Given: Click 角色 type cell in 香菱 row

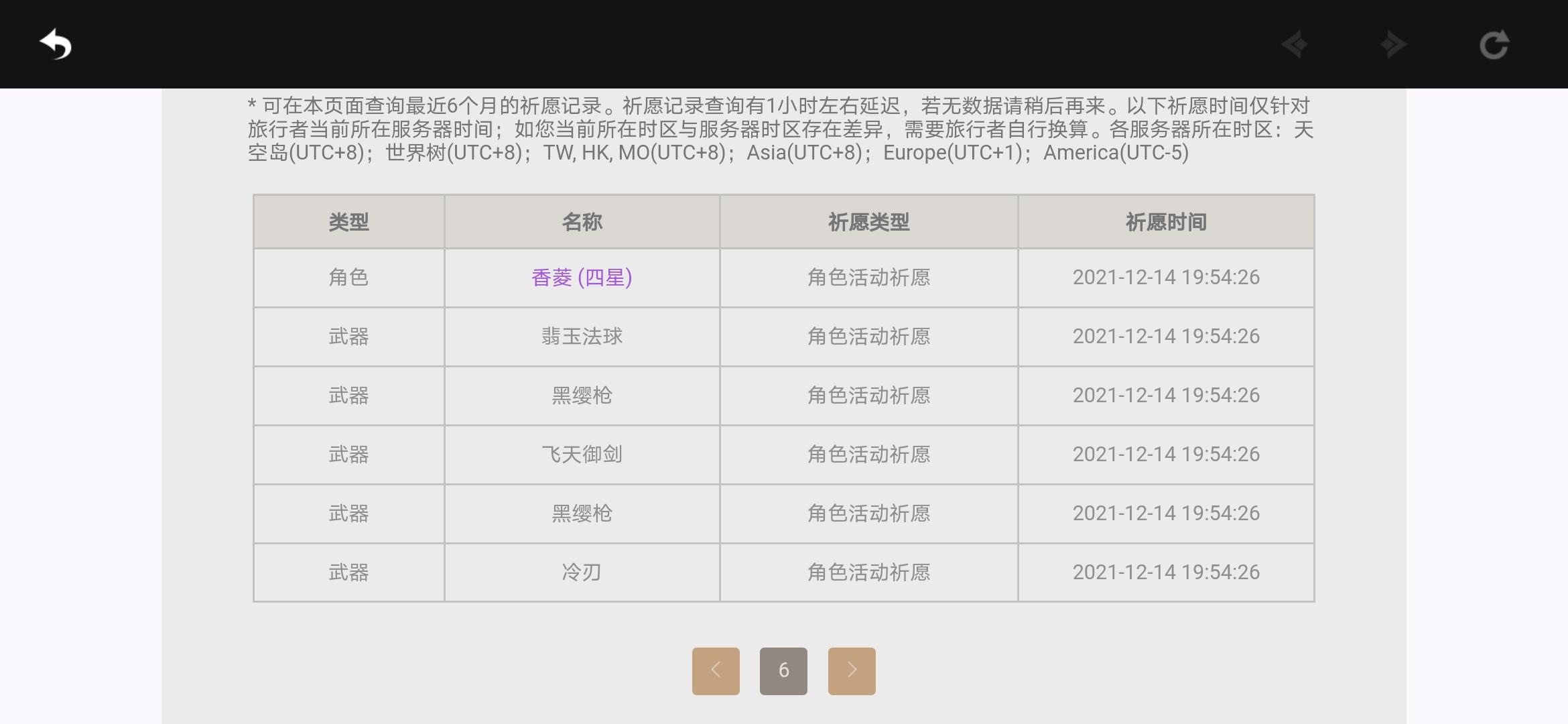Looking at the screenshot, I should click(x=348, y=278).
